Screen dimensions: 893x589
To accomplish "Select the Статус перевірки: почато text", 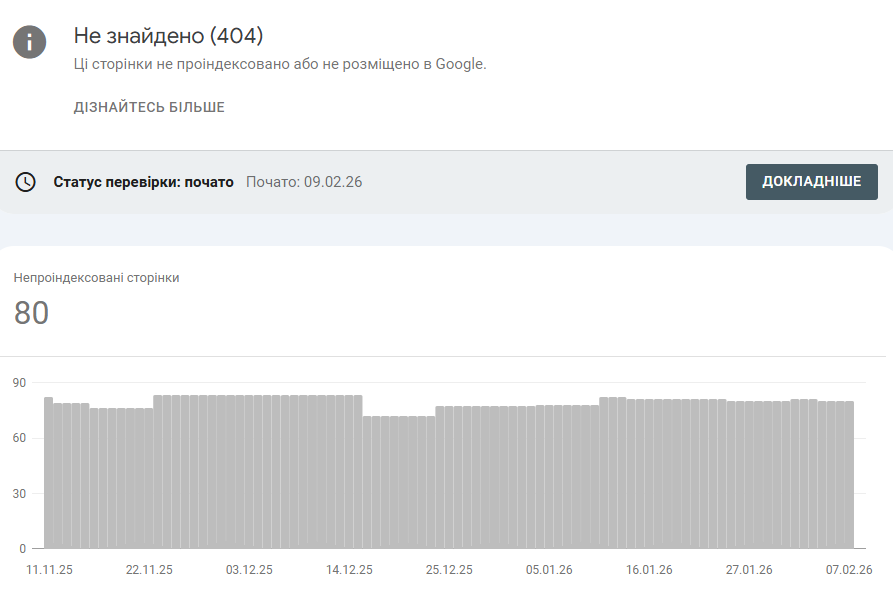I will point(143,182).
